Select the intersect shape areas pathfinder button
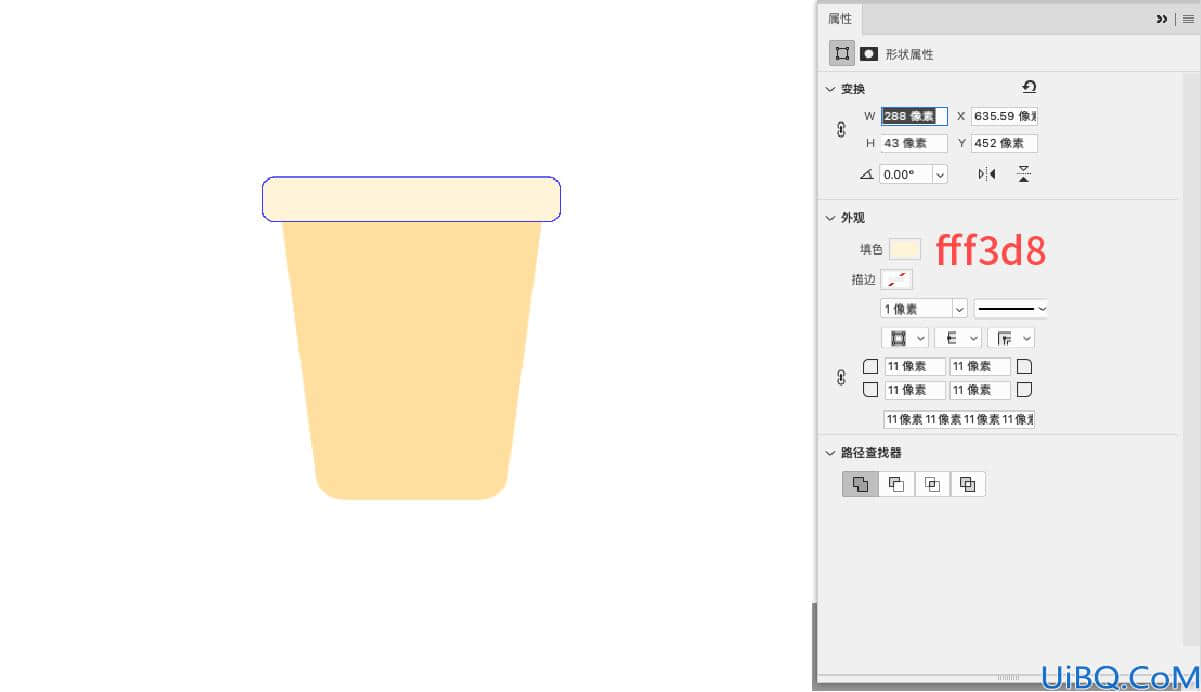Viewport: 1201px width, 692px height. pyautogui.click(x=932, y=484)
